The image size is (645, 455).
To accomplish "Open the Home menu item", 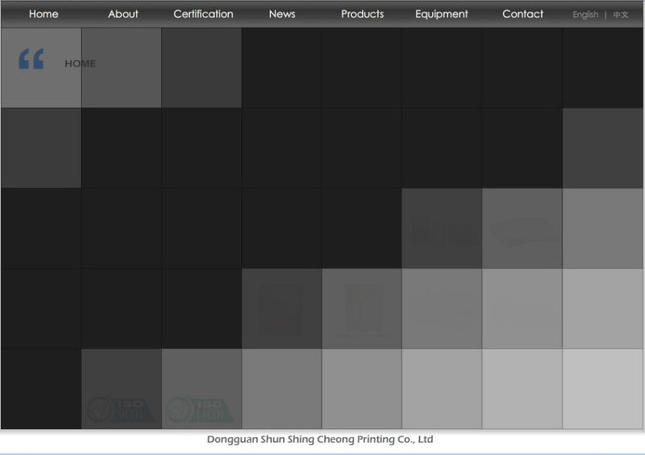I will pyautogui.click(x=43, y=14).
